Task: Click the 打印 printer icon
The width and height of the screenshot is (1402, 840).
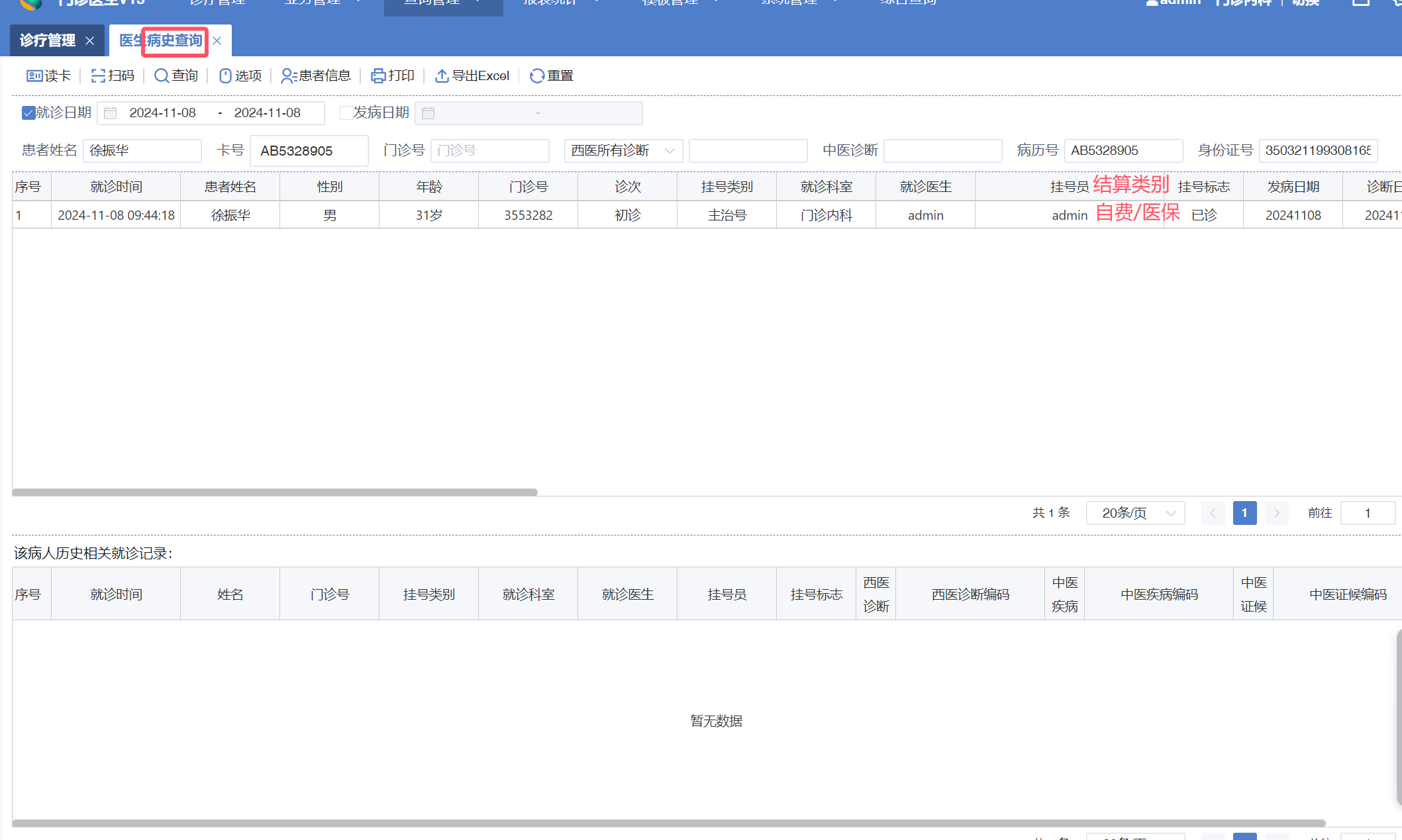Action: click(x=378, y=76)
